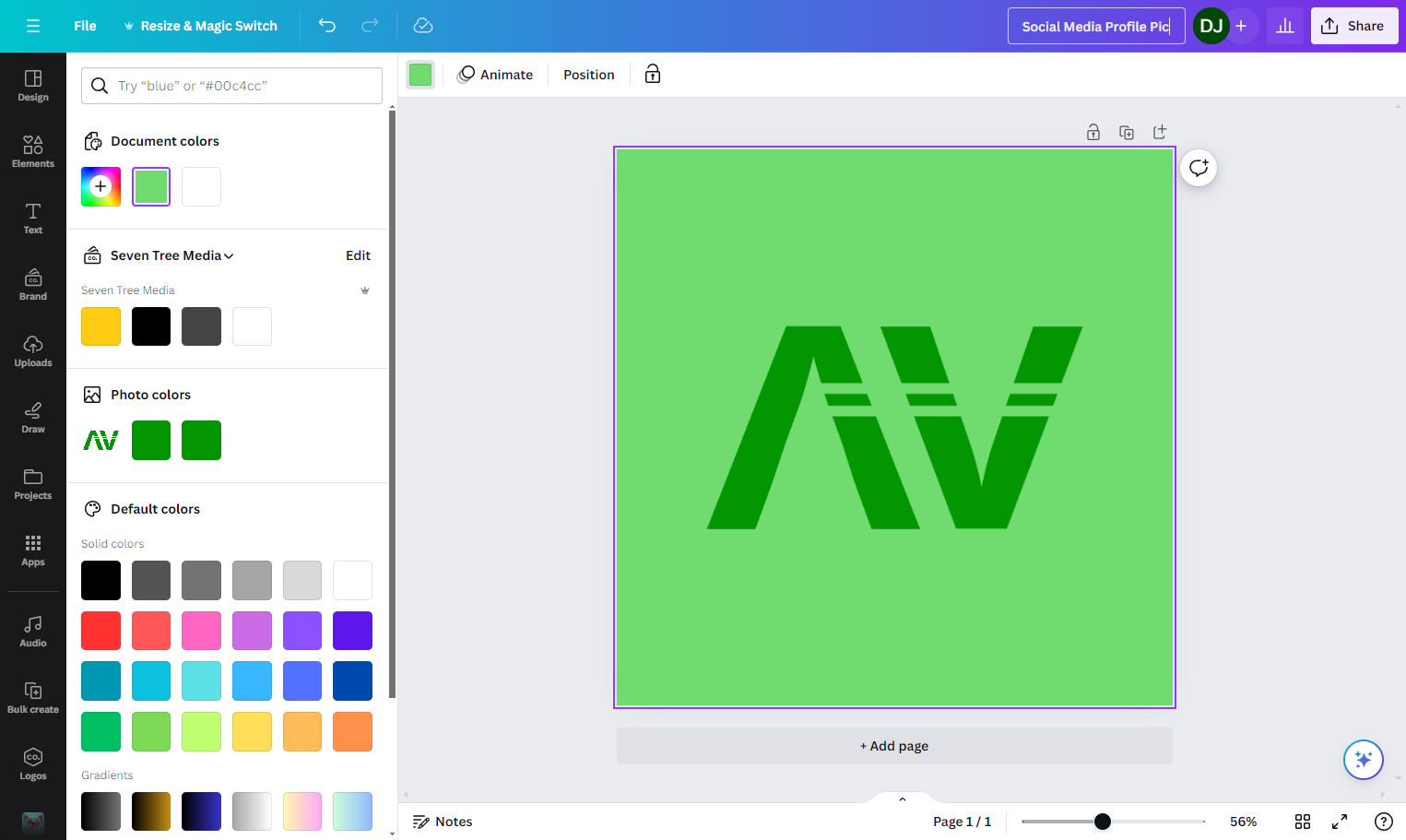This screenshot has height=840, width=1406.
Task: Open the Animate options
Action: 495,75
